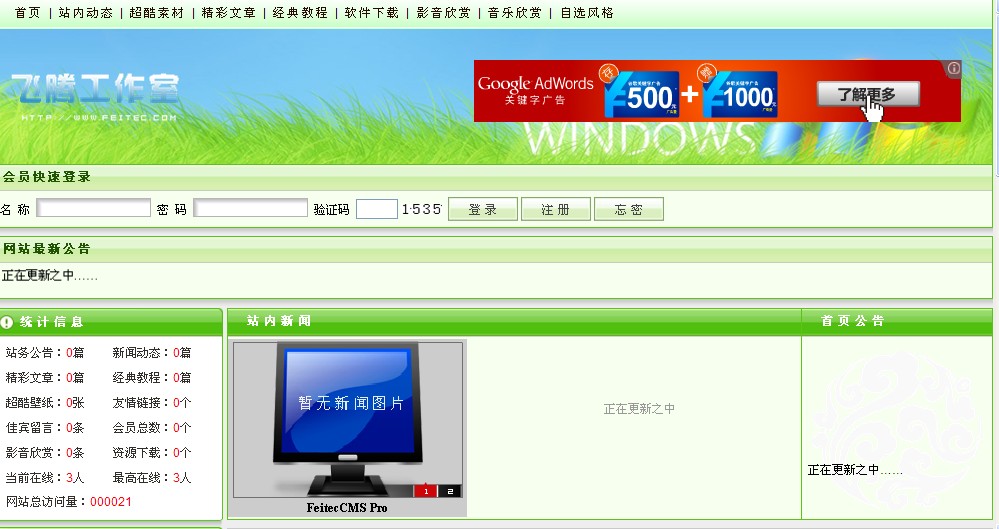
Task: Click the 暂无新闻图片 monitor image
Action: (x=348, y=419)
